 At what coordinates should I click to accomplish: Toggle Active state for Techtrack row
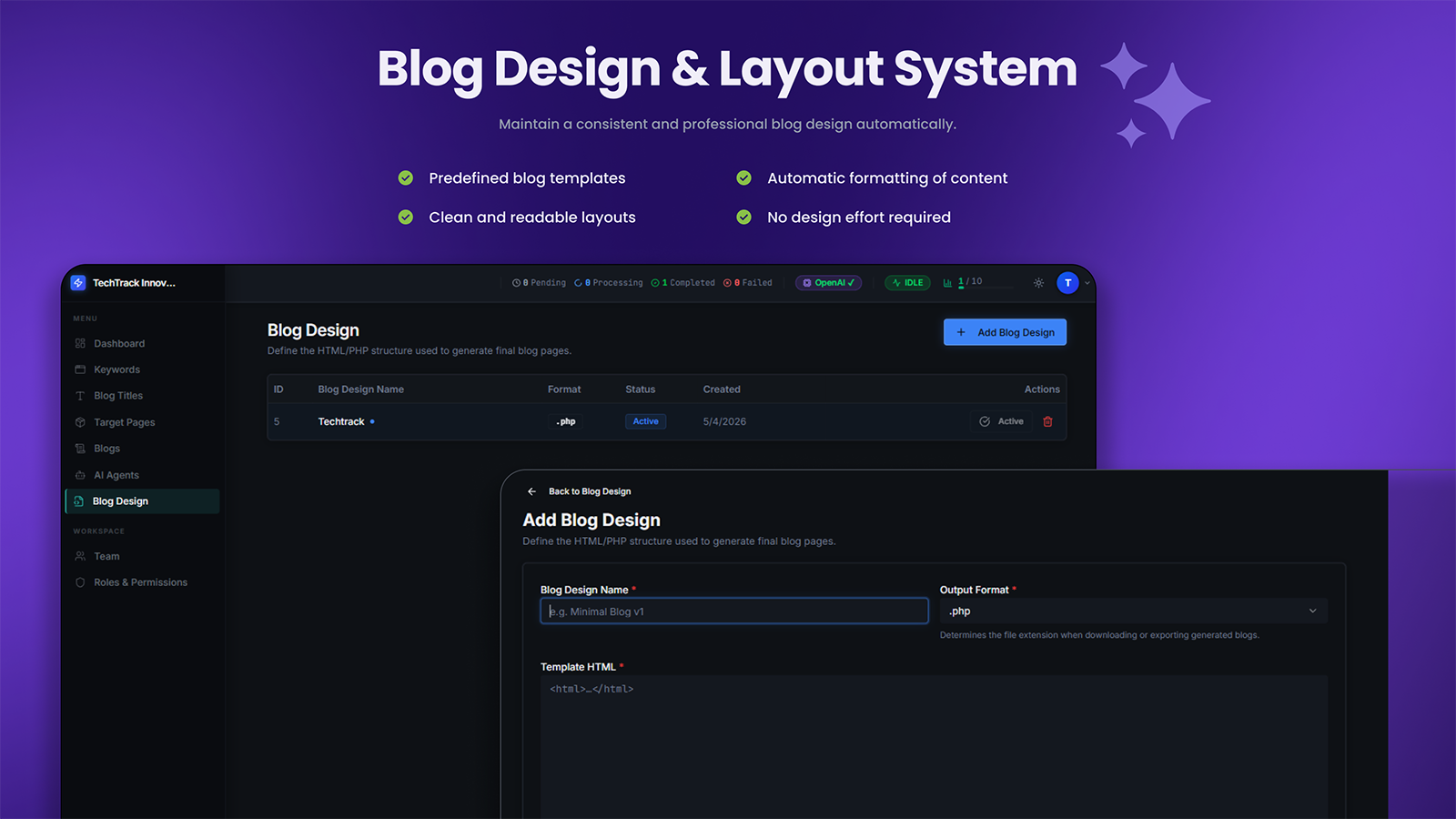(1001, 421)
